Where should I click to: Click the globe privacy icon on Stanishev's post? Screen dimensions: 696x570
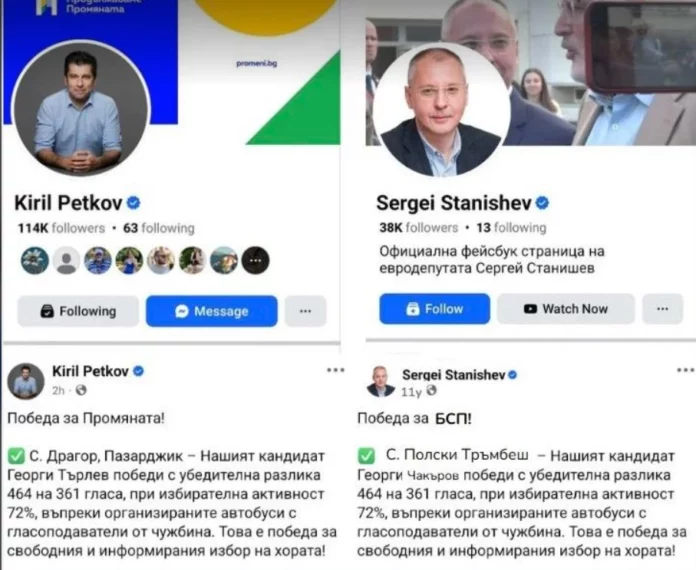pyautogui.click(x=431, y=391)
